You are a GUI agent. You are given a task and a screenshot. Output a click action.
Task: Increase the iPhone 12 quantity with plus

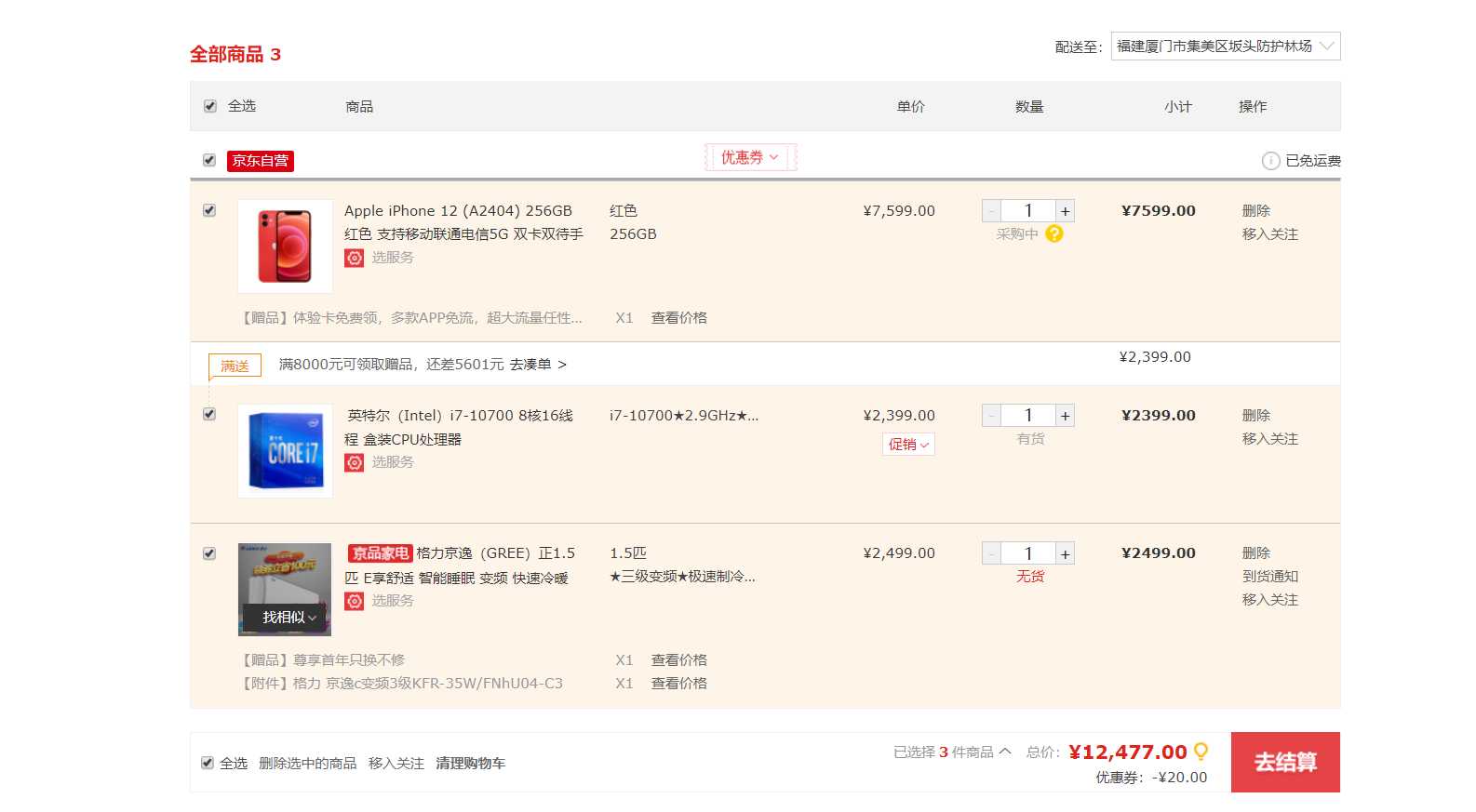tap(1065, 211)
